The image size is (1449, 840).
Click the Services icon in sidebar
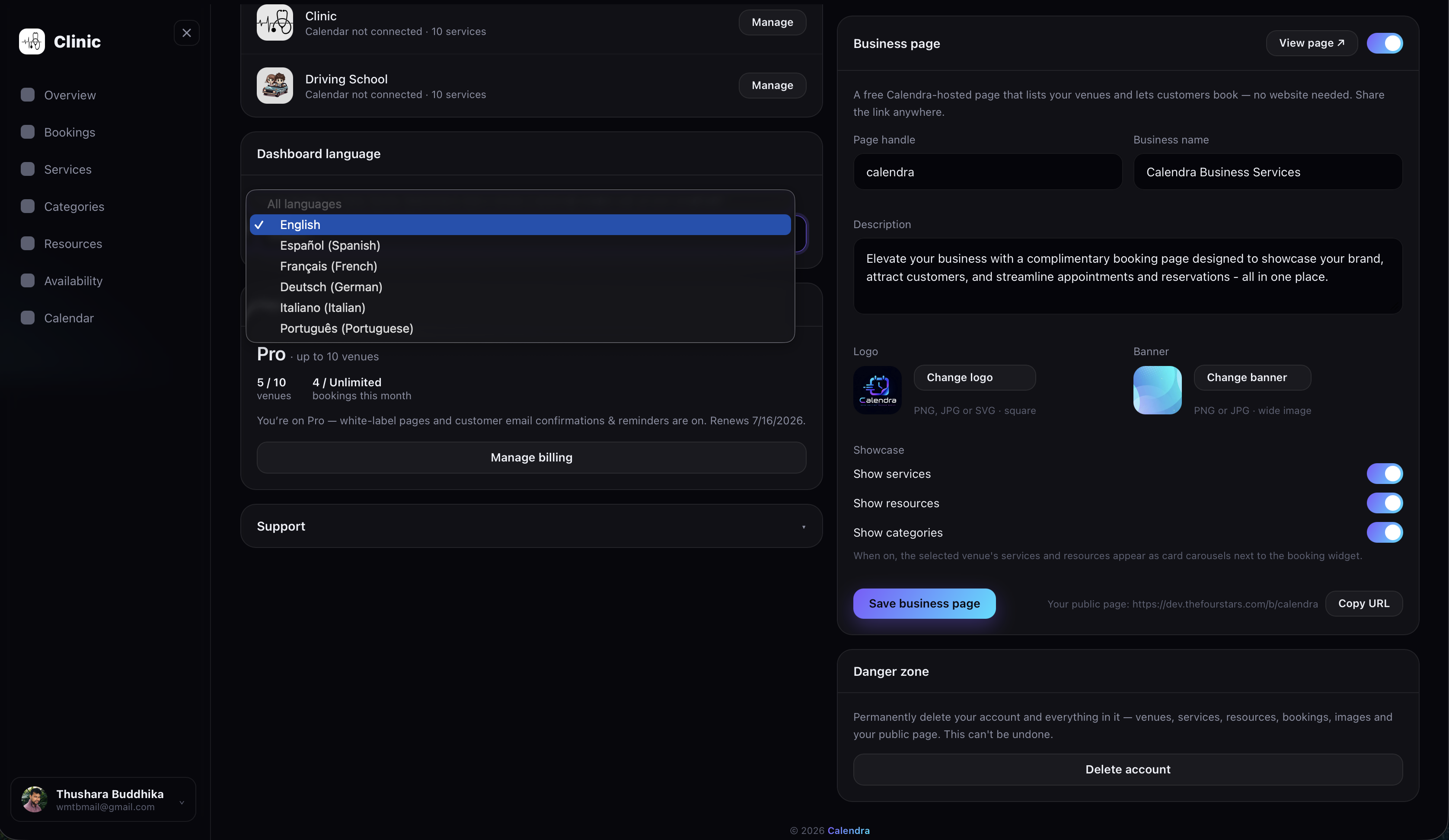point(28,169)
